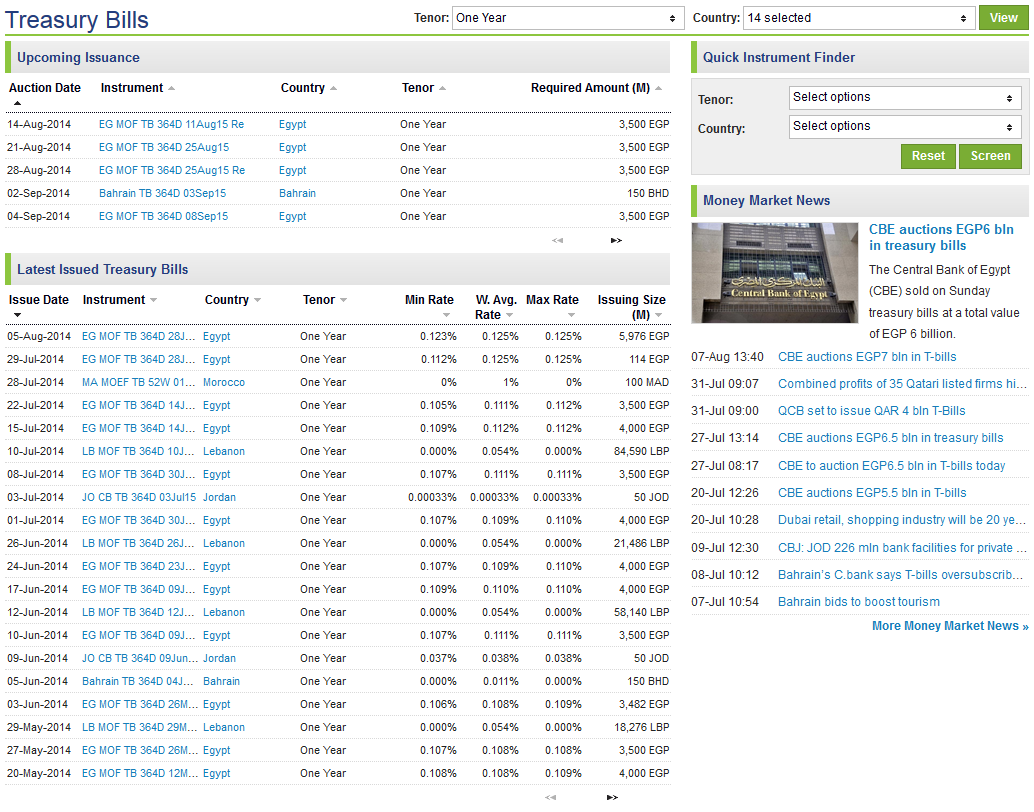
Task: Open instrument 'Bahrain TB 364D 03Sep15'
Action: click(162, 194)
